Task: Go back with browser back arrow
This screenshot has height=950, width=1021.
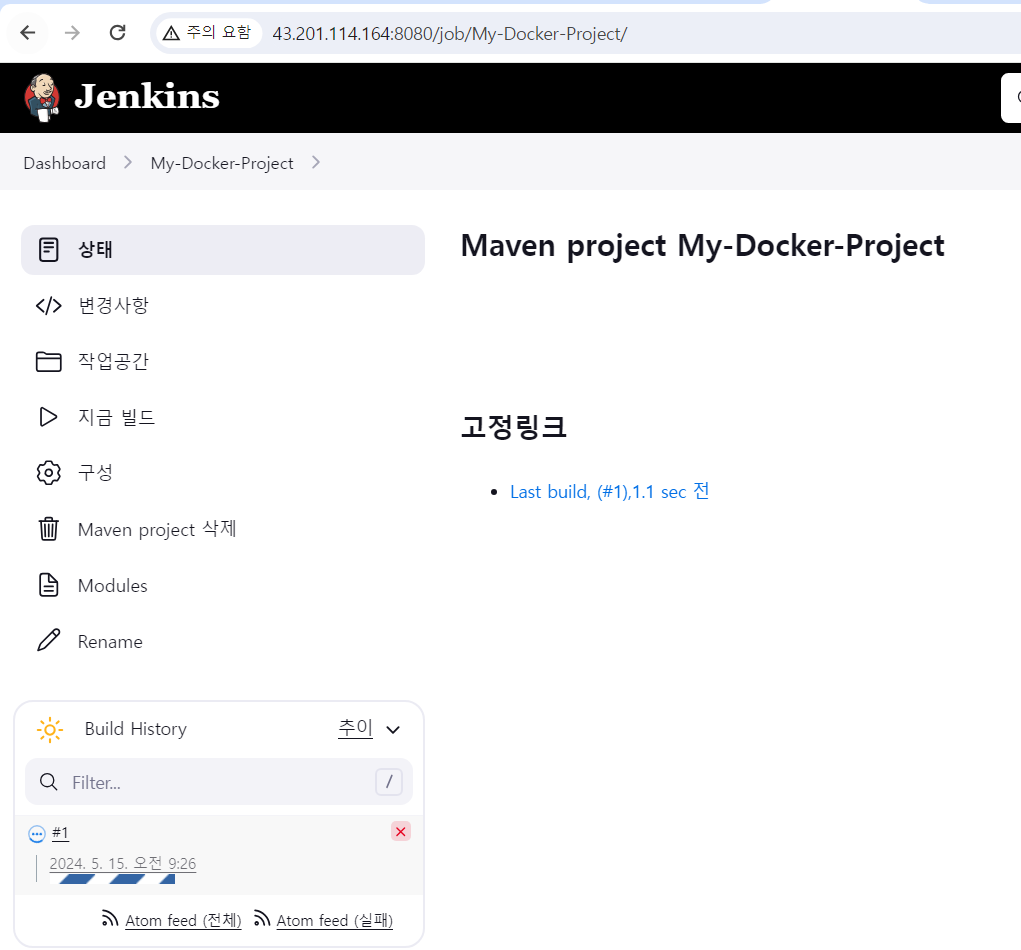Action: click(x=27, y=33)
